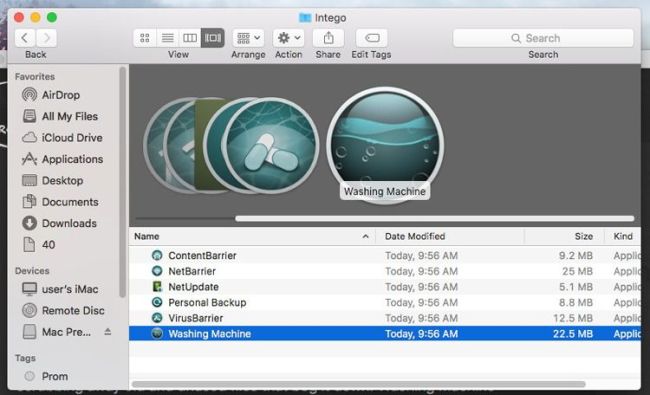Viewport: 650px width, 395px height.
Task: Open the Action gear menu
Action: pyautogui.click(x=289, y=38)
